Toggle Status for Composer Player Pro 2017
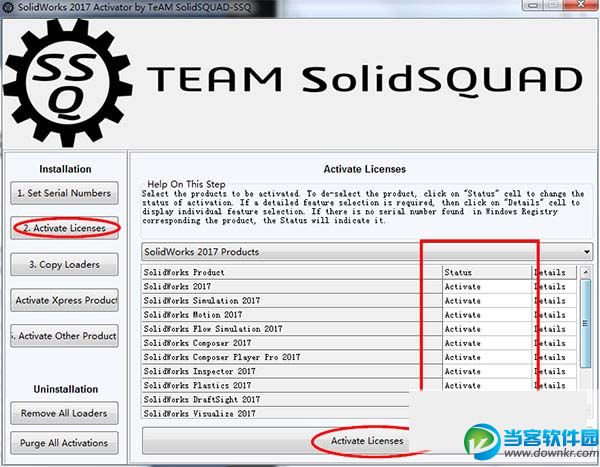The image size is (600, 467). pos(487,357)
